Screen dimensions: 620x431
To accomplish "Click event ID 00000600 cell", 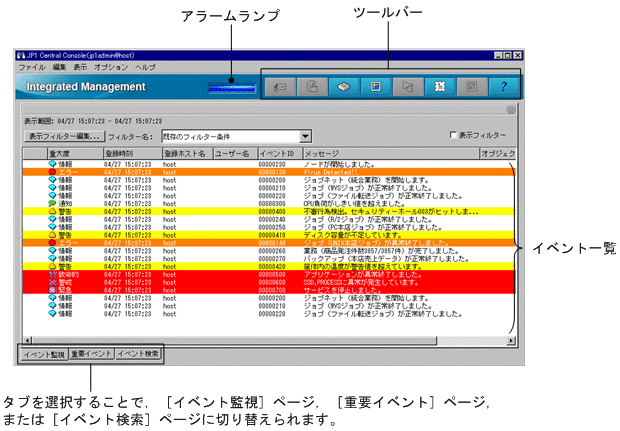I will click(x=272, y=282).
